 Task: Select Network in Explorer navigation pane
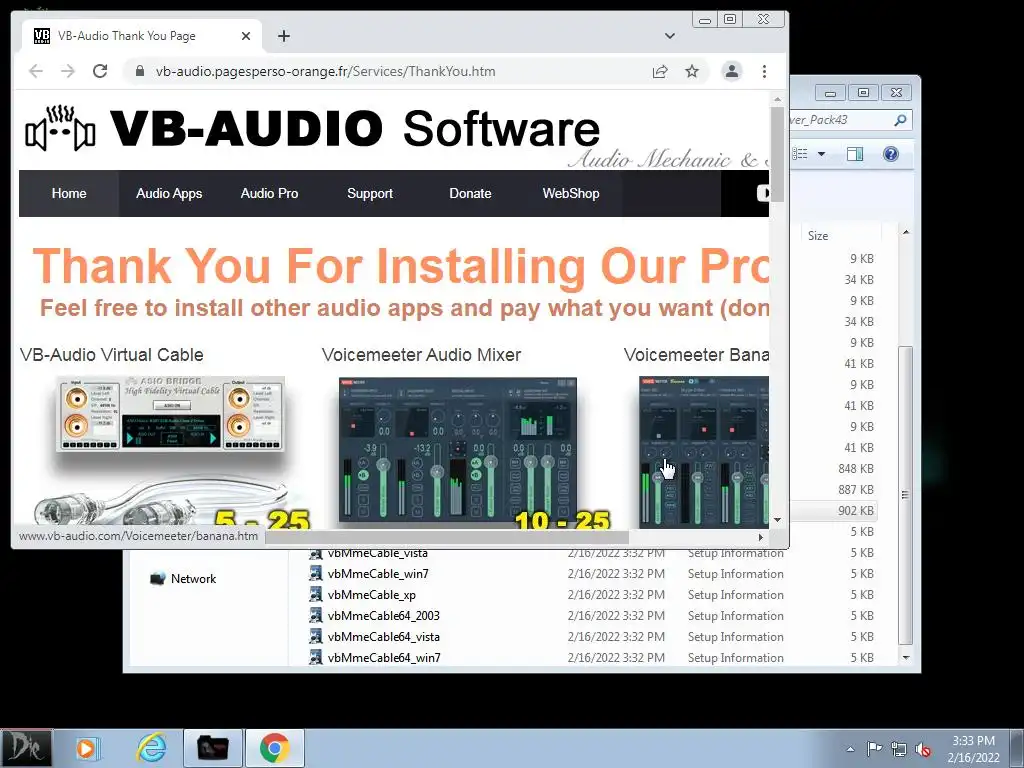click(193, 579)
